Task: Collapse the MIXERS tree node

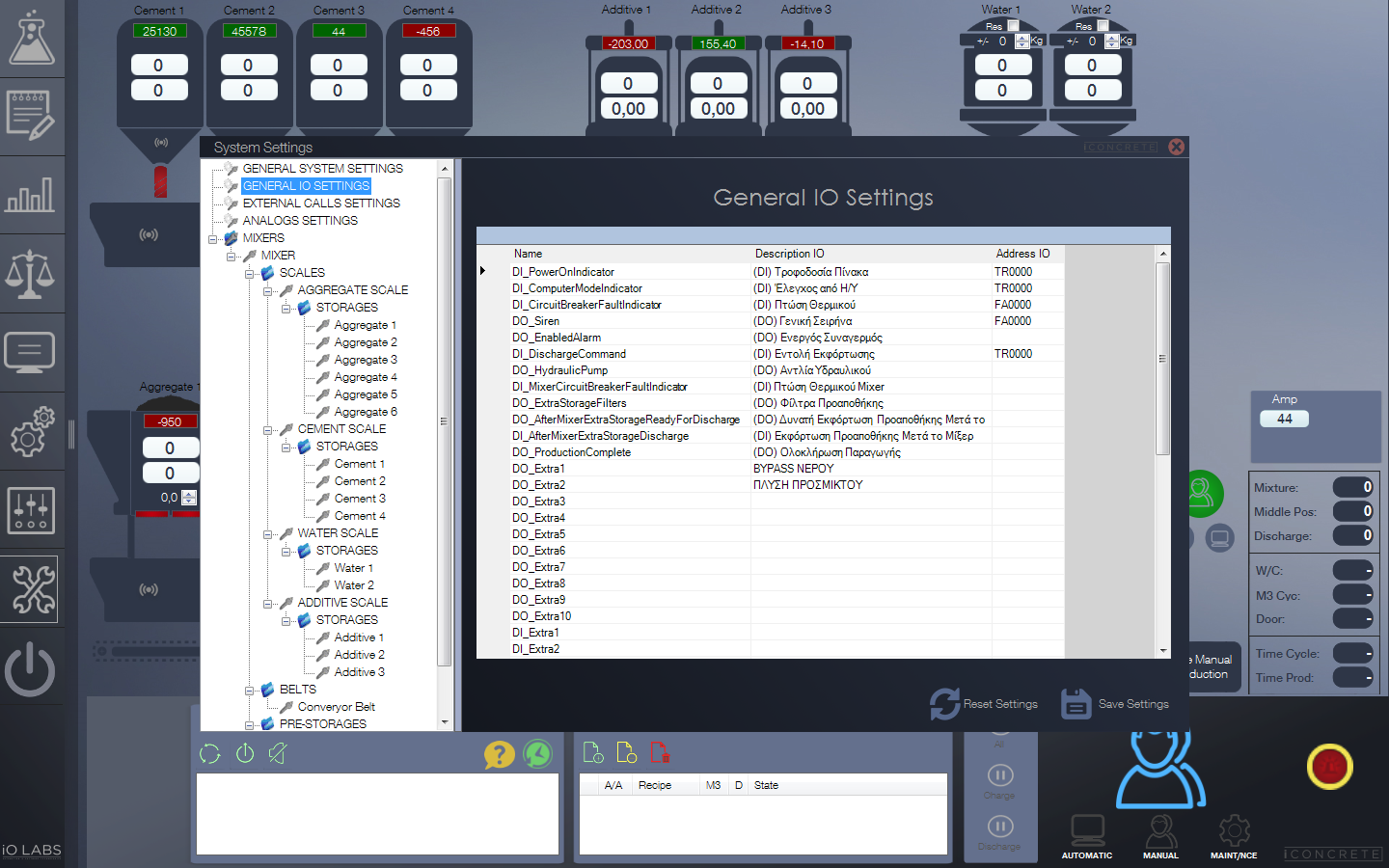Action: (213, 238)
